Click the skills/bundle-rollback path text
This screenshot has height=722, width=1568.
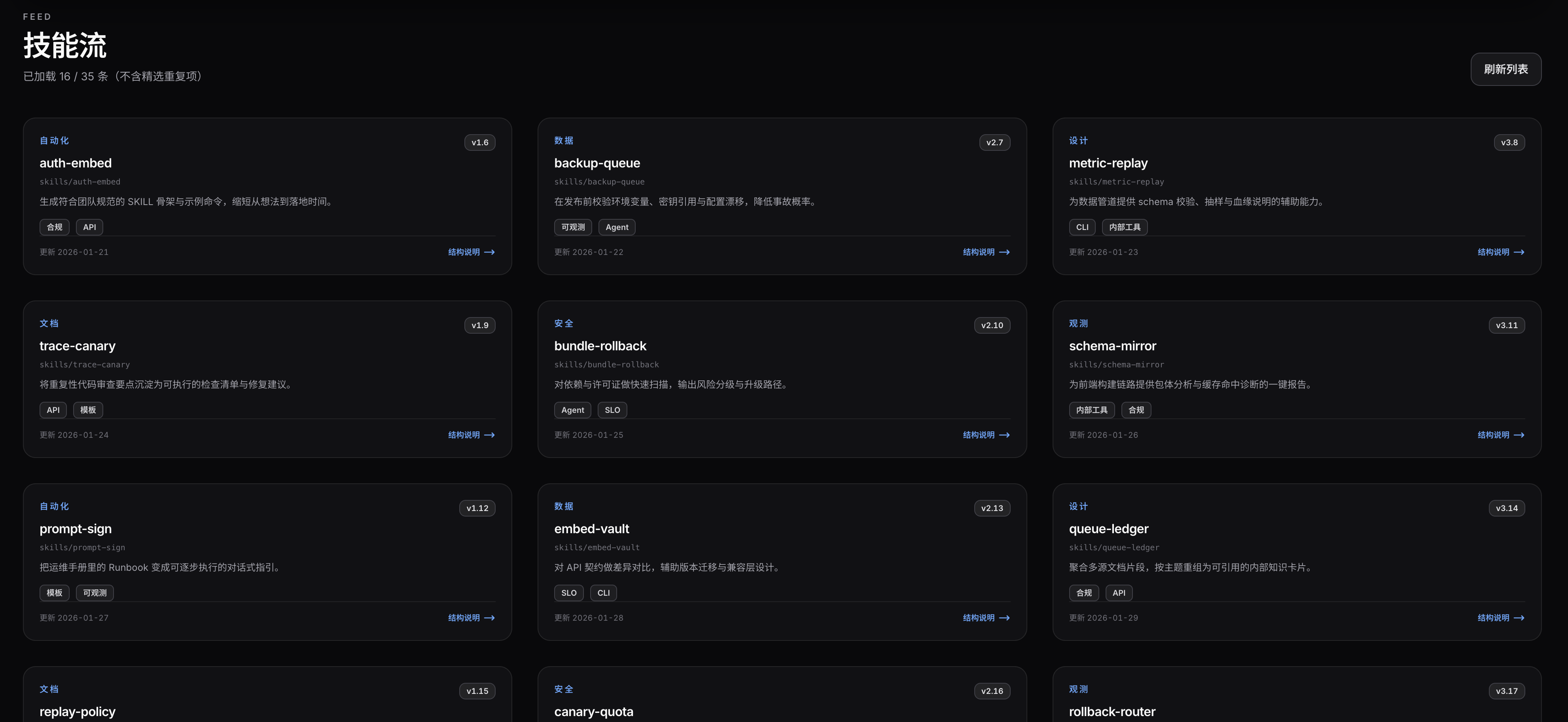point(606,365)
